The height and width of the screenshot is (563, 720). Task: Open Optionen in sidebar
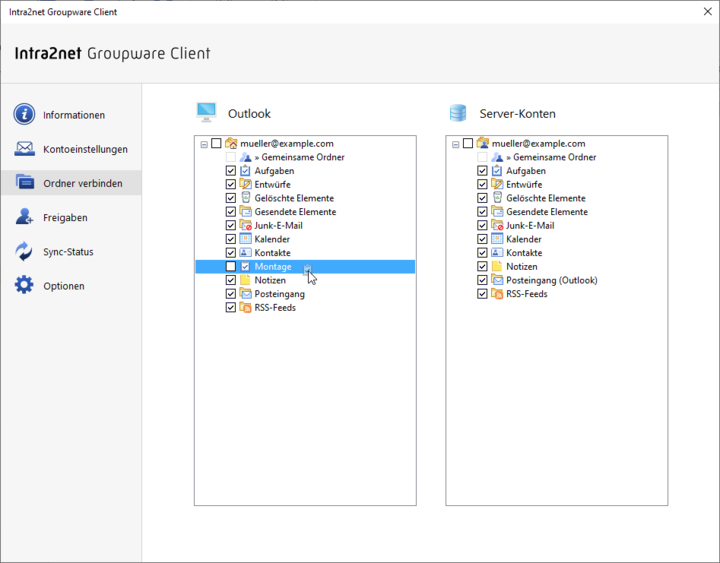point(71,286)
